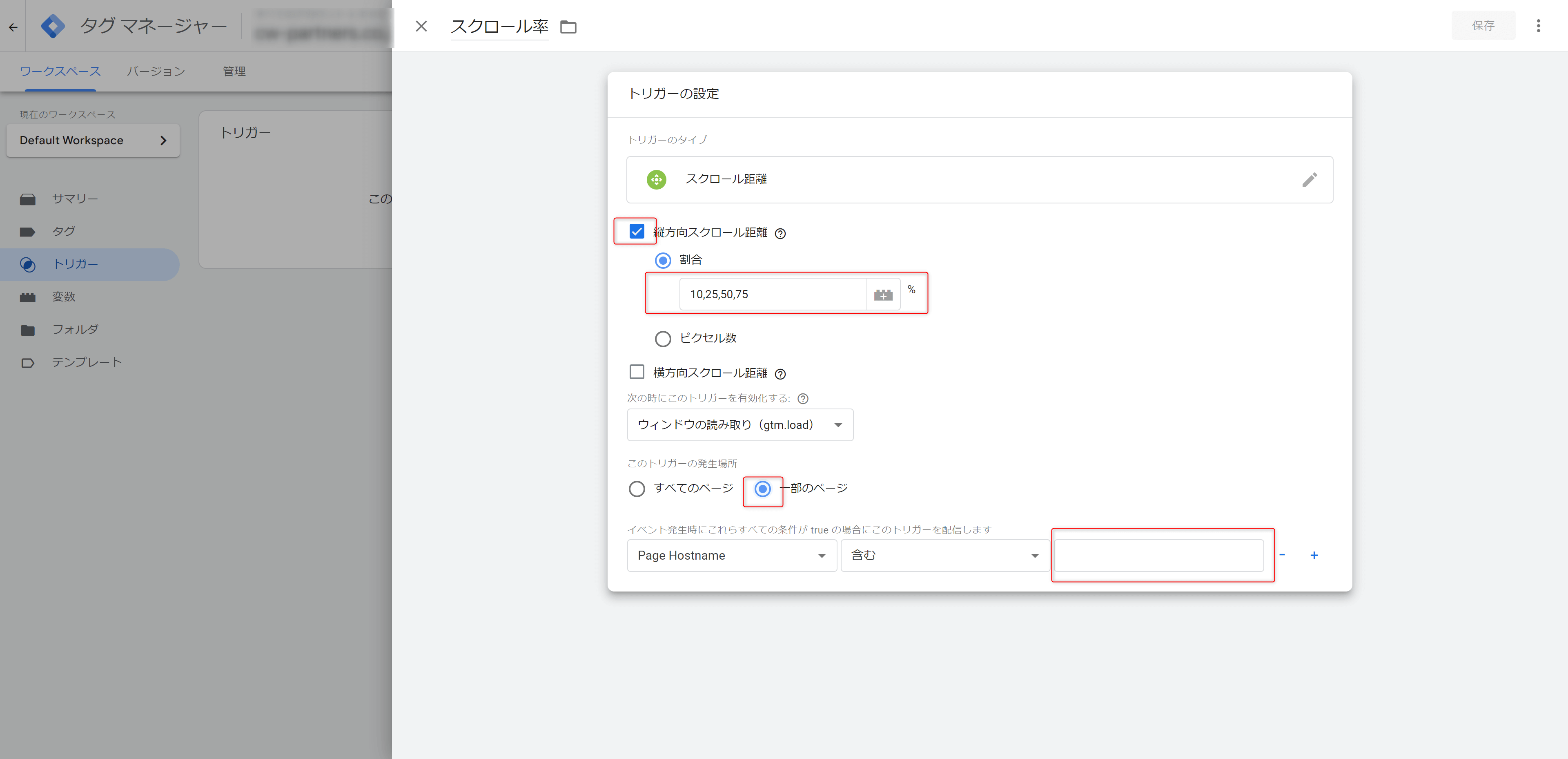Switch to the バージョン tab

(155, 71)
